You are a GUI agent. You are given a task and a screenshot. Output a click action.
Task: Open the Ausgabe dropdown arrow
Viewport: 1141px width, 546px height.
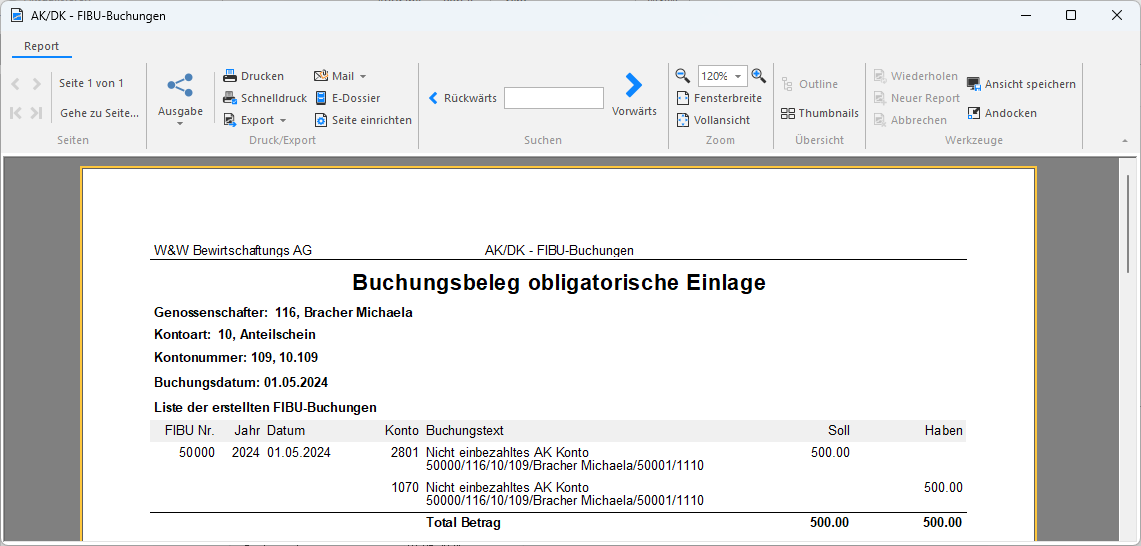point(180,124)
